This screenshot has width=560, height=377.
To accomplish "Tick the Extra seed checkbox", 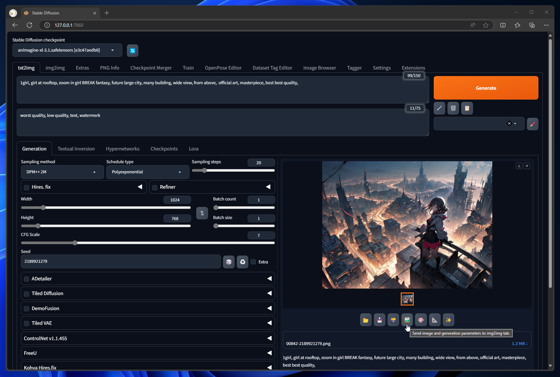I will pyautogui.click(x=253, y=262).
